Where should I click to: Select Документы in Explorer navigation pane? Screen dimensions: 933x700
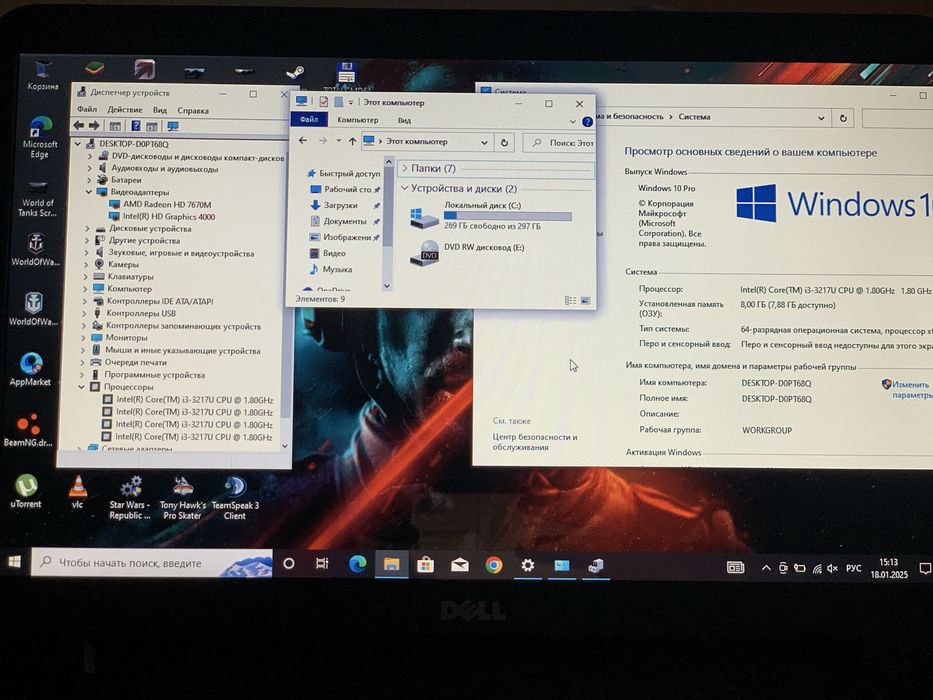(345, 221)
